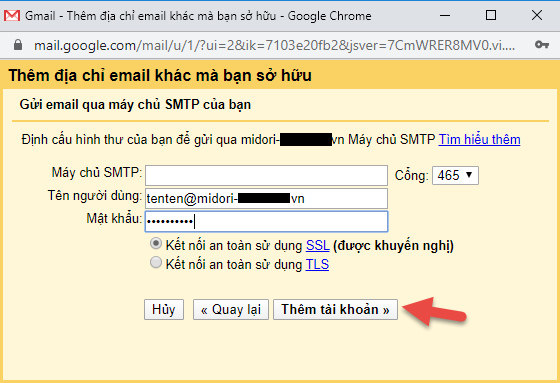
Task: Open the TLS help link
Action: coord(317,264)
